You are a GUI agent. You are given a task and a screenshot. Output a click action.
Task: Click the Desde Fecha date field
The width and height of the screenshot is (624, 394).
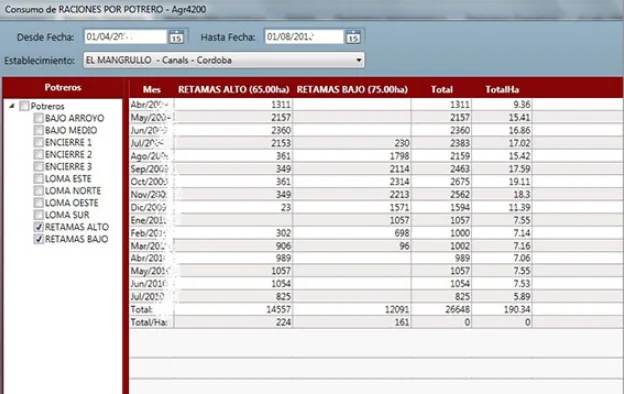point(125,37)
